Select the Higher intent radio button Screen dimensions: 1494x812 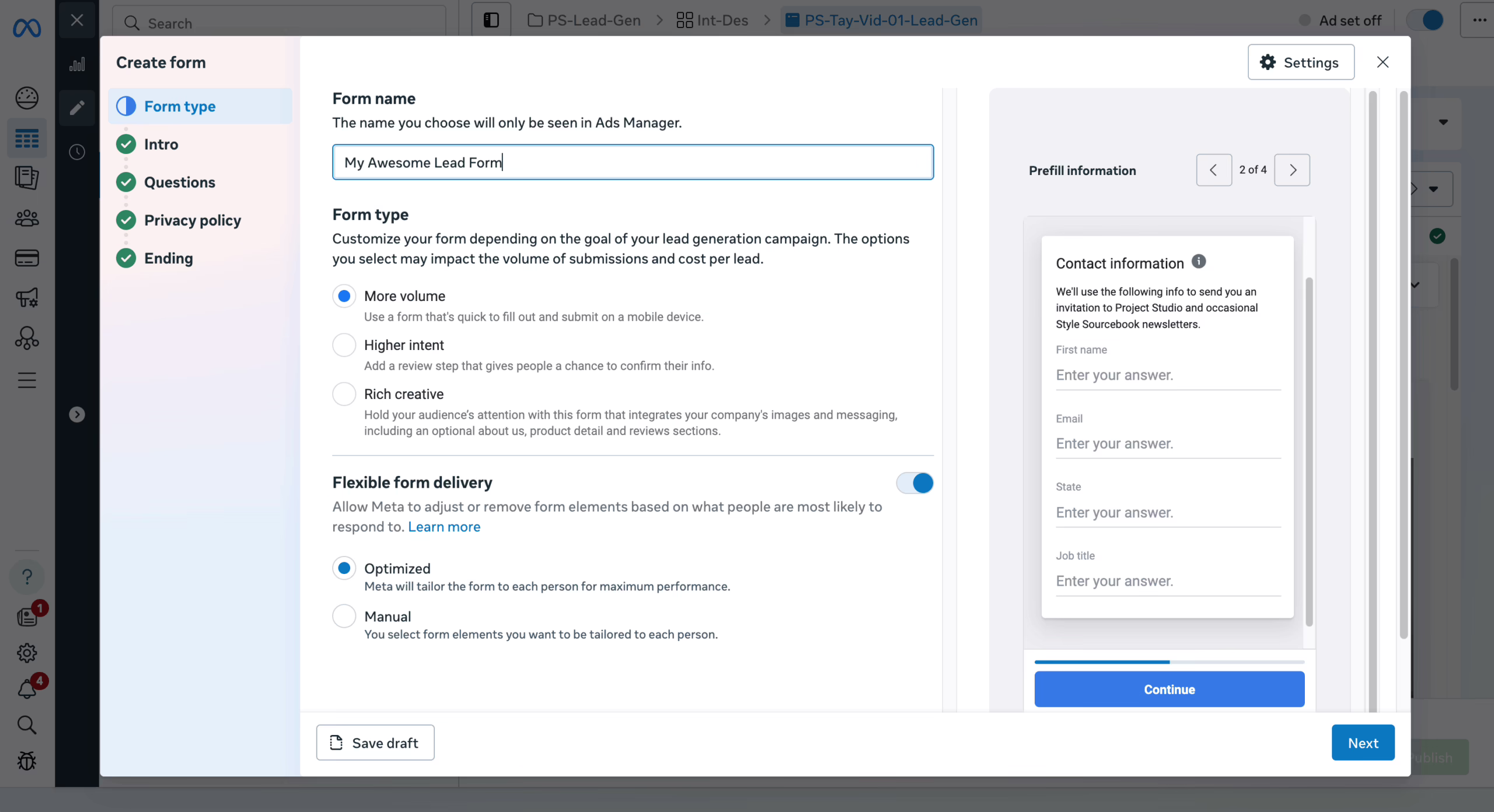(344, 345)
